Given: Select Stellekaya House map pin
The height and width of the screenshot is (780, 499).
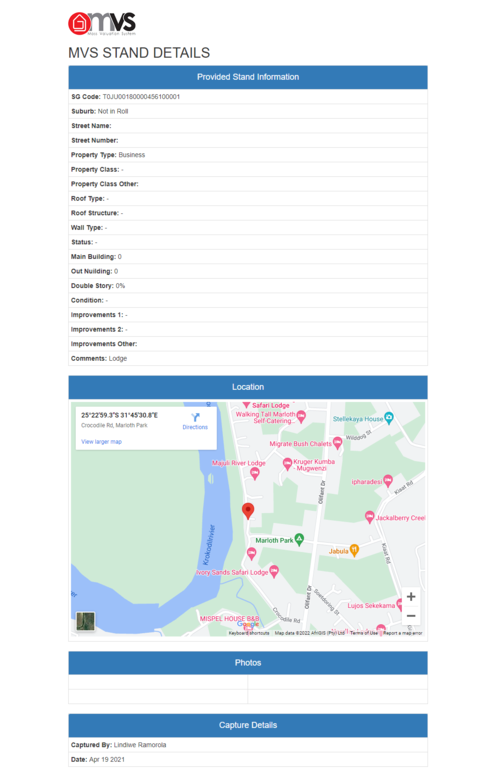Looking at the screenshot, I should [389, 418].
